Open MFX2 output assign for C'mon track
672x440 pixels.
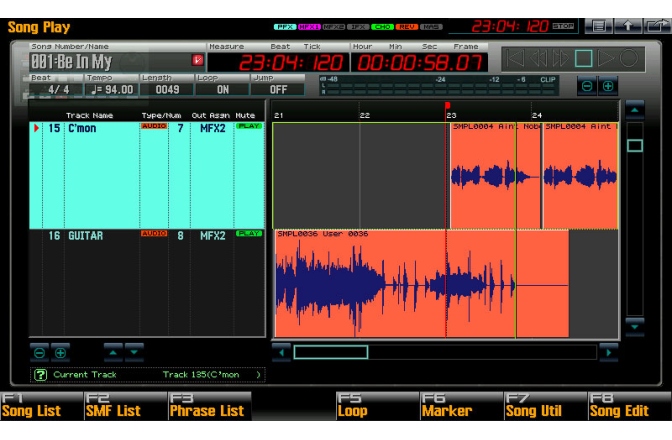coord(213,128)
